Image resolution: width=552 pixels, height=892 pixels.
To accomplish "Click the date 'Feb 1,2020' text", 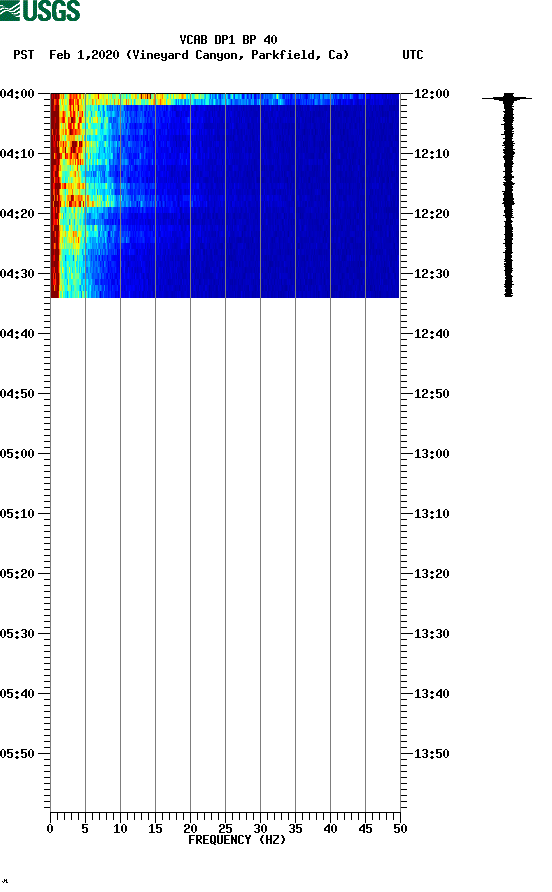I will pyautogui.click(x=84, y=55).
